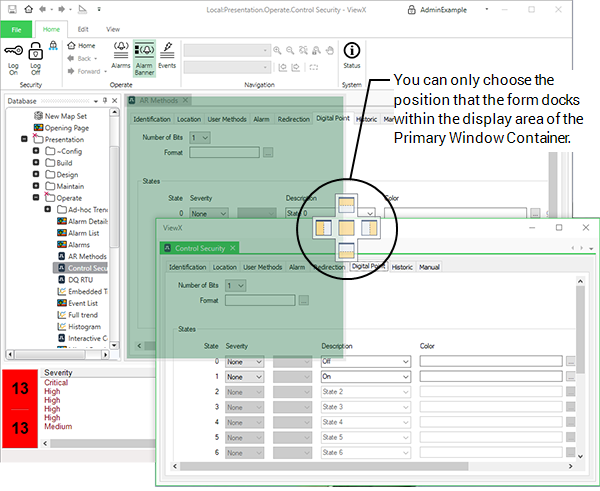
Task: Open the Status info icon
Action: [x=351, y=51]
